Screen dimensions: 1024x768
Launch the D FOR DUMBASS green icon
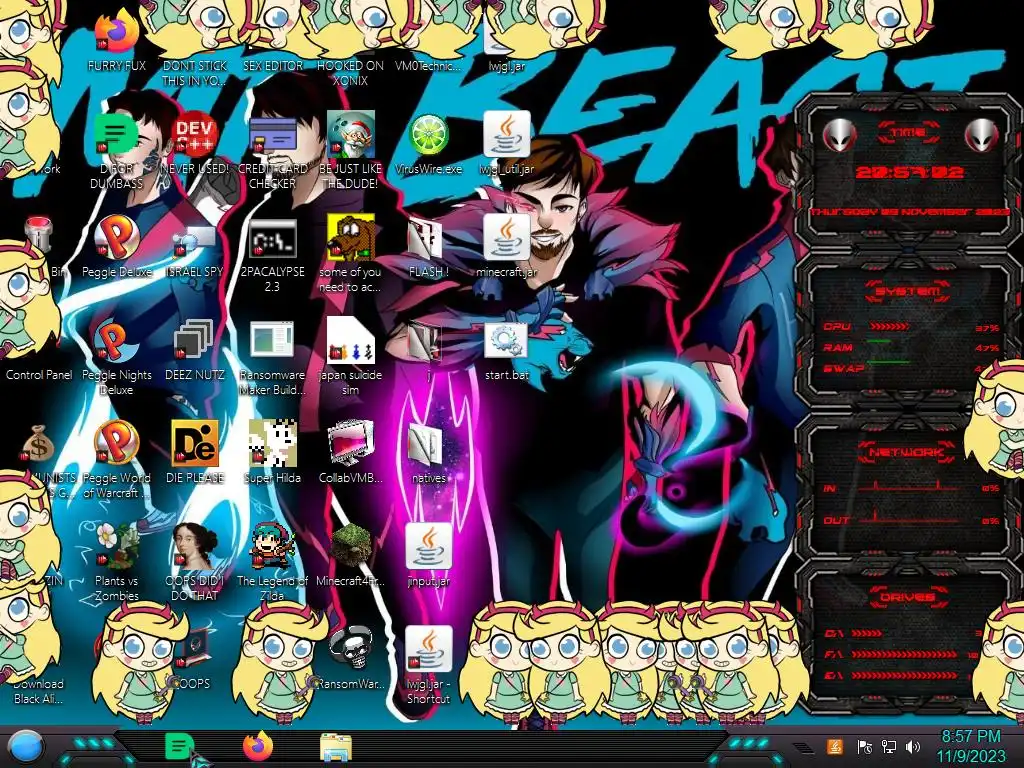point(116,135)
